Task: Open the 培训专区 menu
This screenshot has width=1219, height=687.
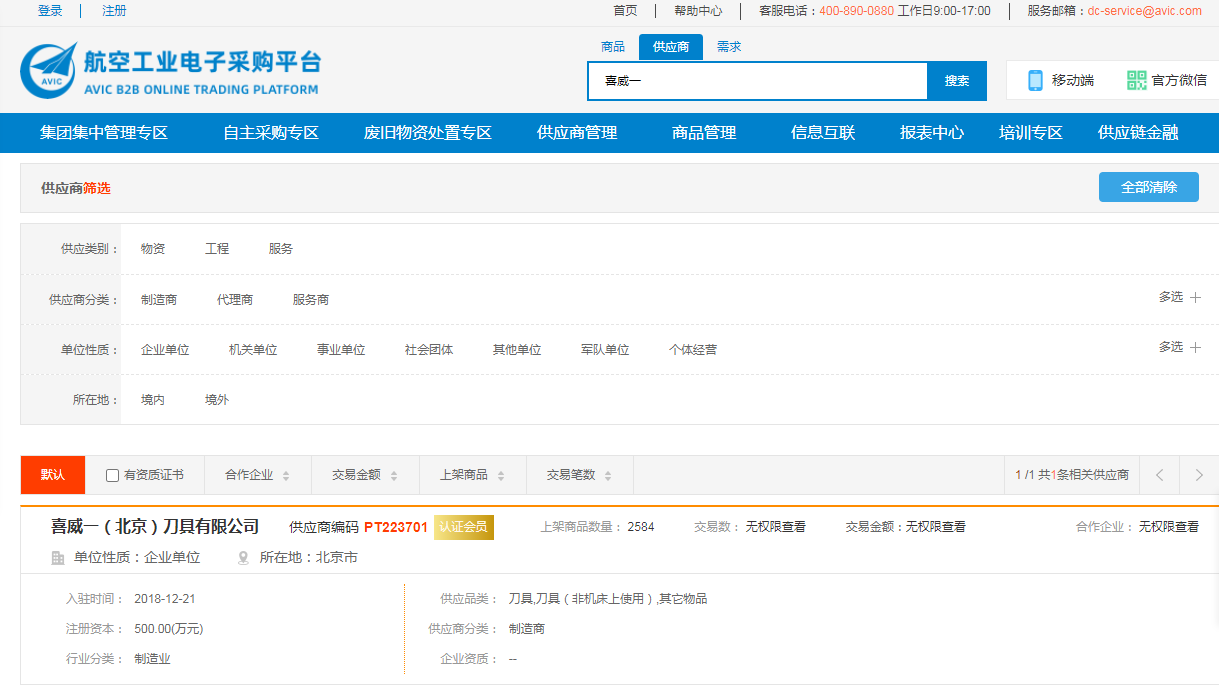Action: pyautogui.click(x=1031, y=133)
